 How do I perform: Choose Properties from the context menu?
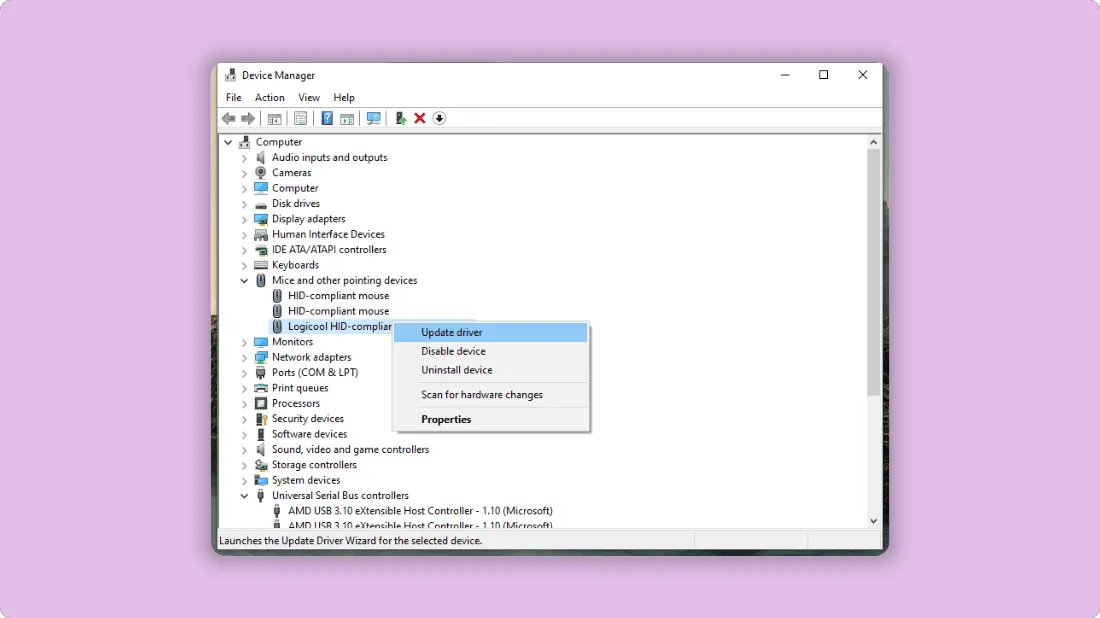tap(490, 419)
